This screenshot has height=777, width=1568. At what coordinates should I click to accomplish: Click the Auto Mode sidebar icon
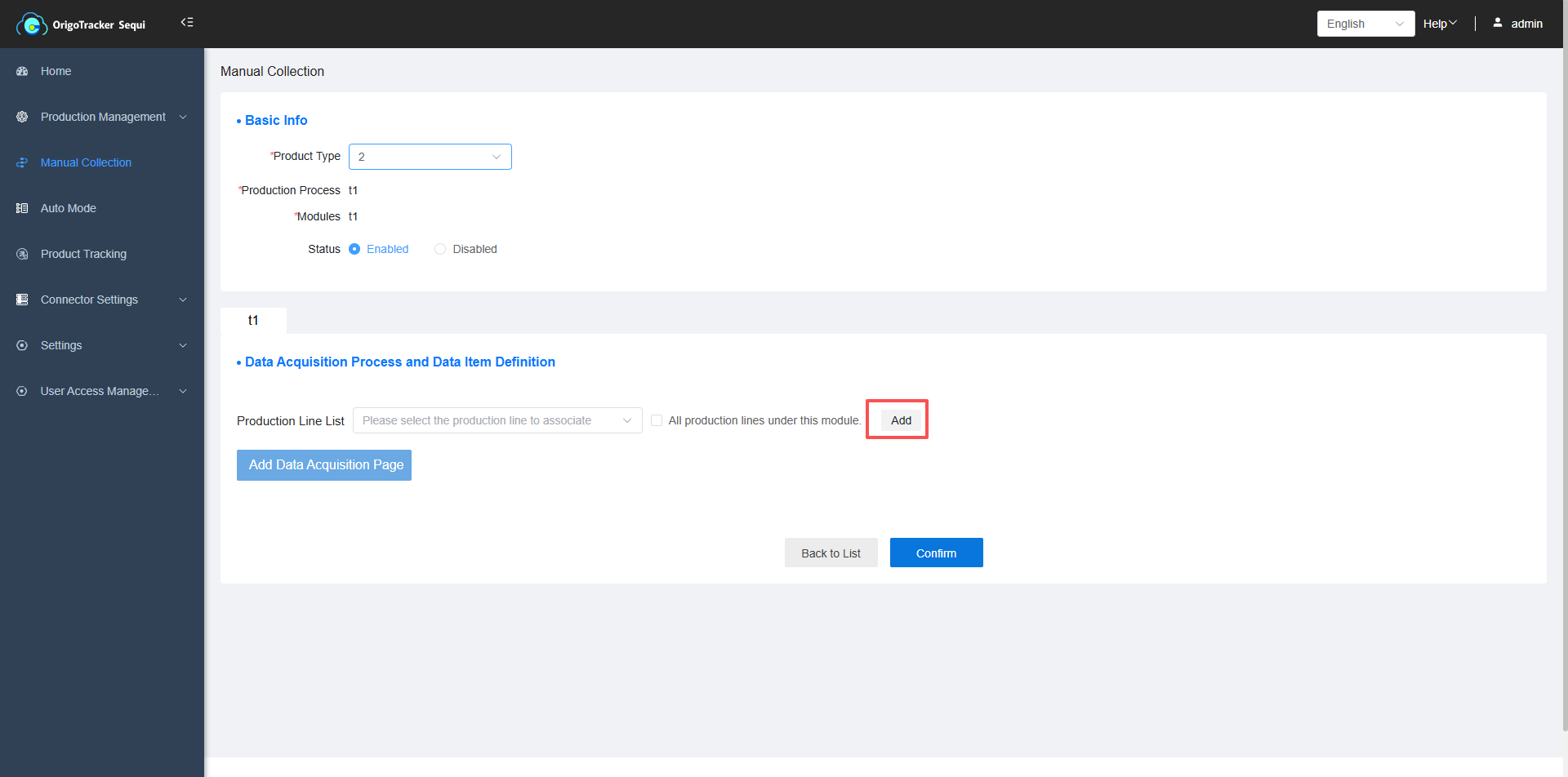[x=22, y=209]
